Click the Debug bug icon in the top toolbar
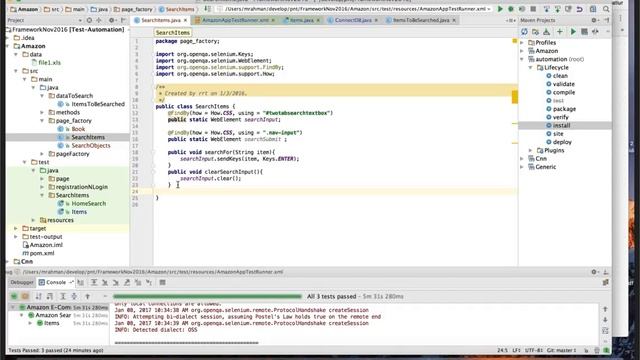640x360 pixels. click(511, 9)
